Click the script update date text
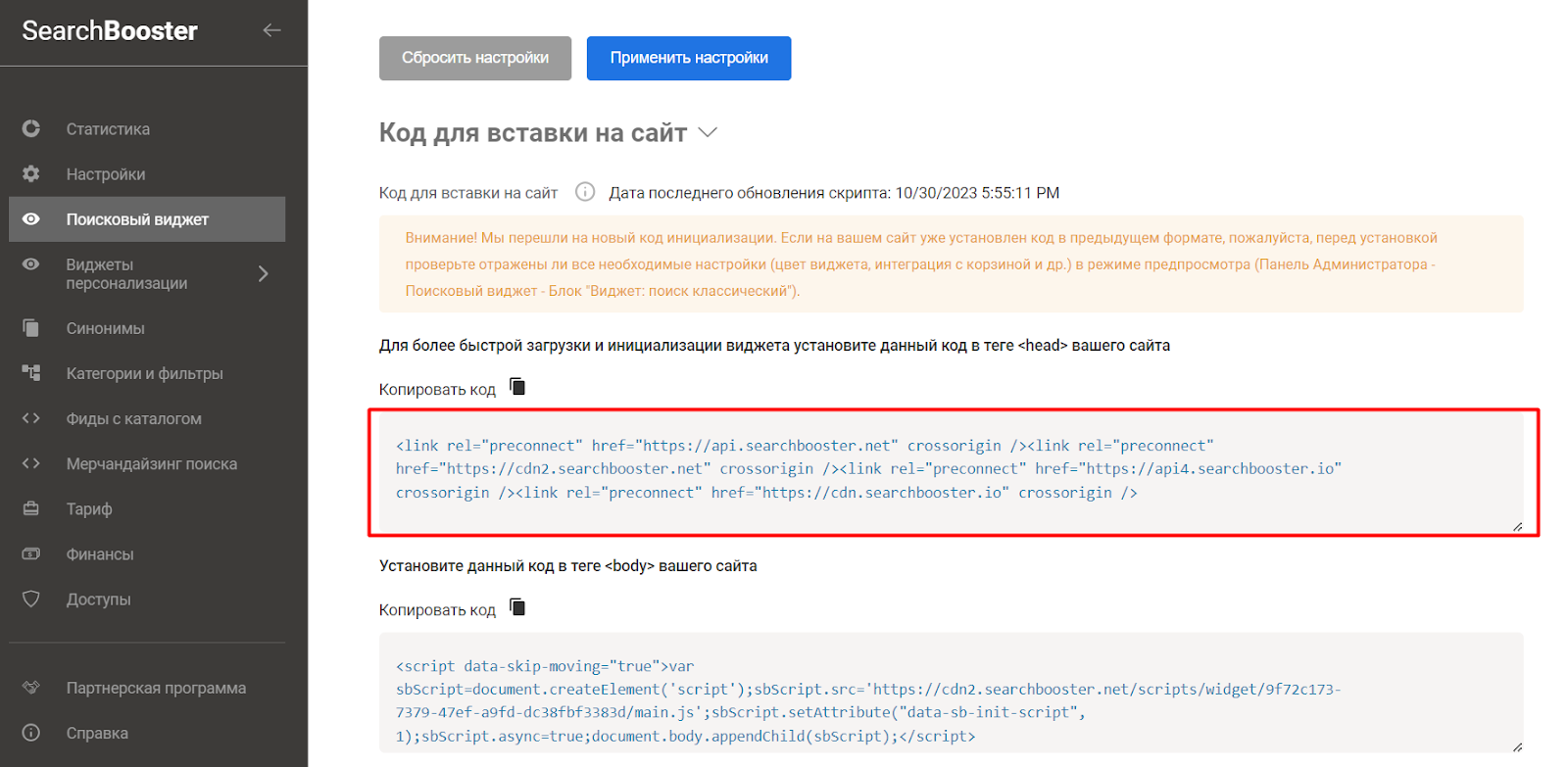This screenshot has width=1568, height=767. (834, 193)
